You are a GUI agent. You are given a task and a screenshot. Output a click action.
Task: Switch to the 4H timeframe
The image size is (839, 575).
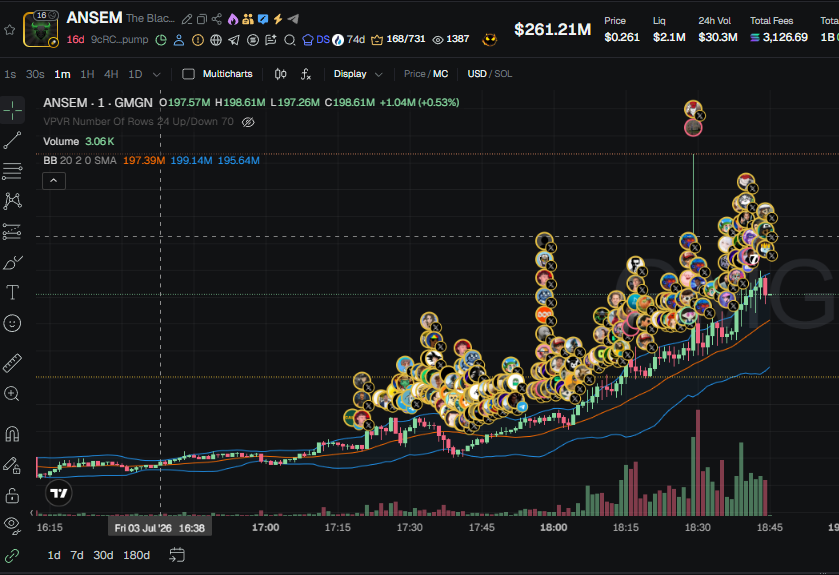111,74
